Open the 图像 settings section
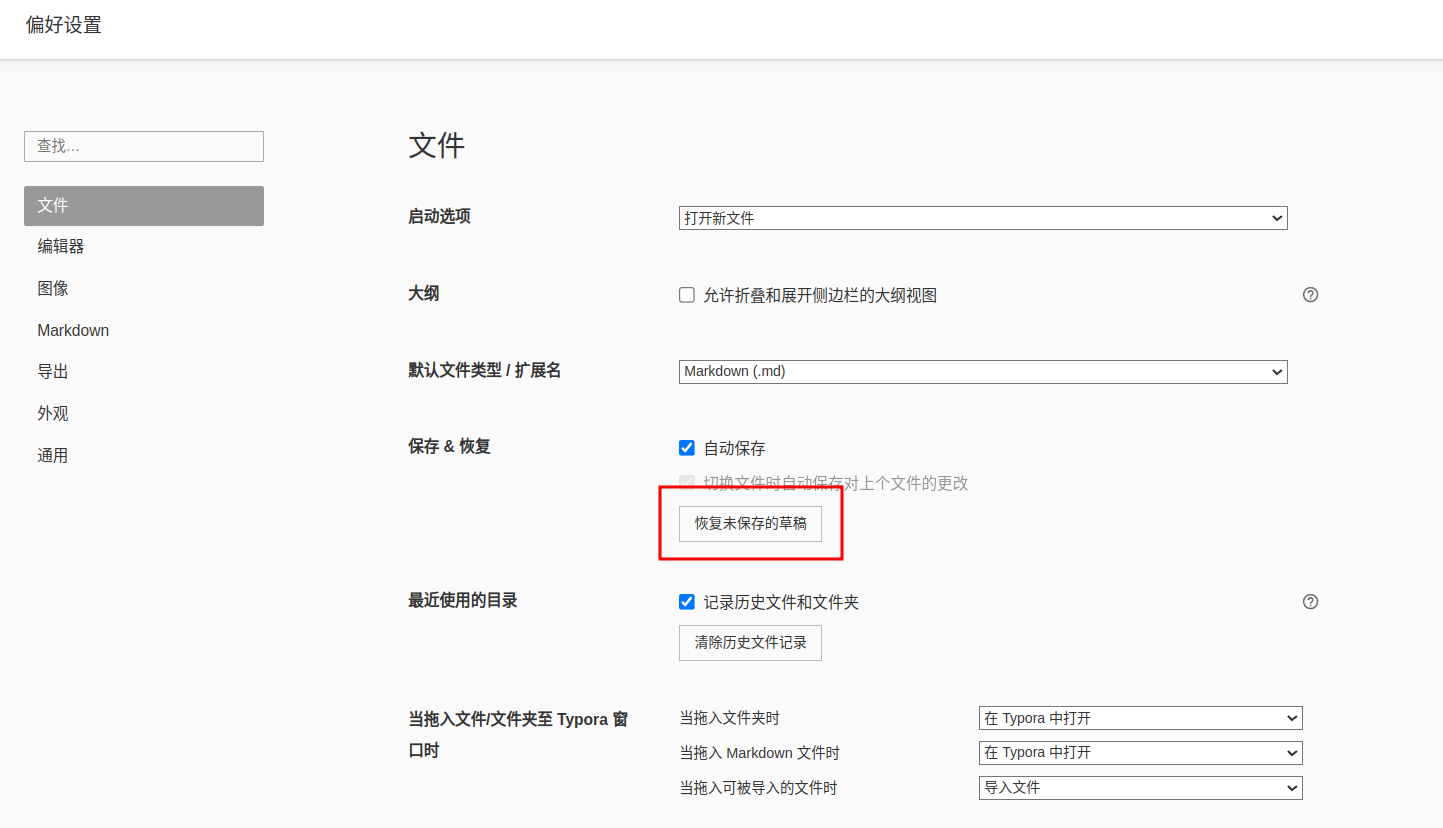This screenshot has width=1443, height=828. pos(53,289)
